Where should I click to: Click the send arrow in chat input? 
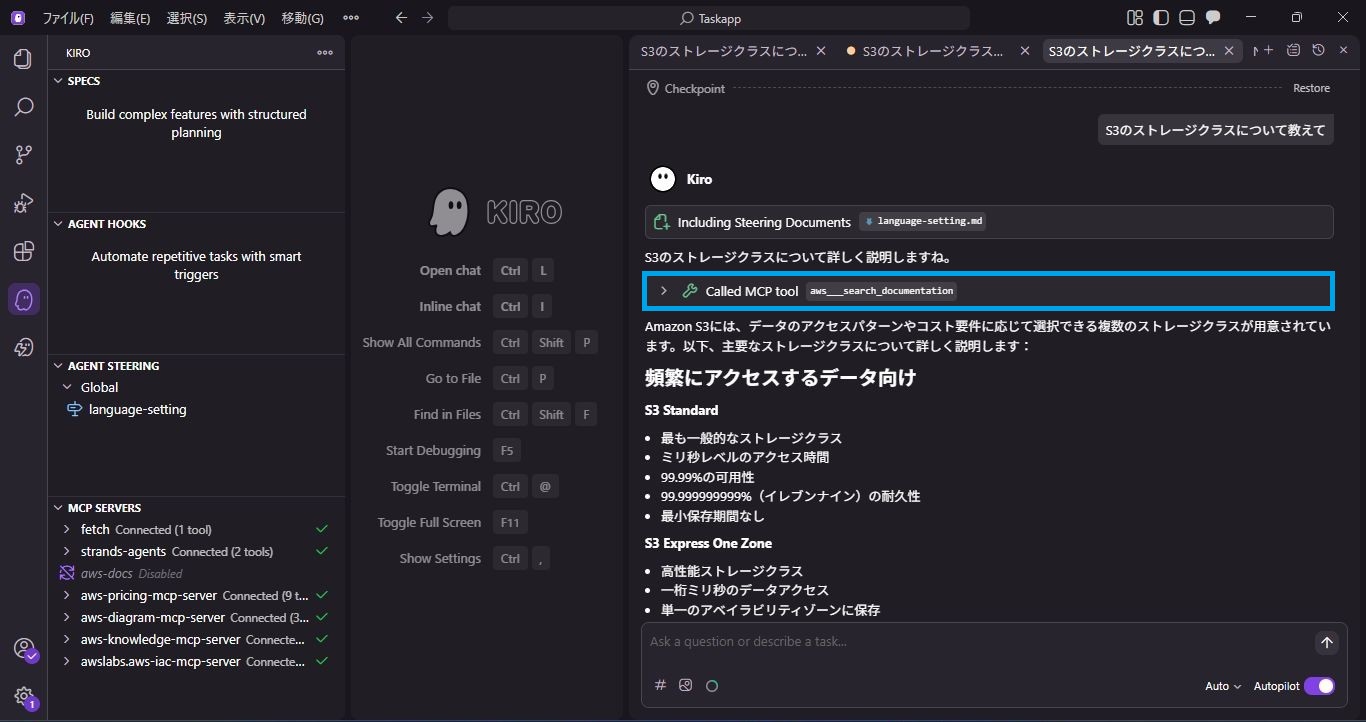pyautogui.click(x=1326, y=642)
